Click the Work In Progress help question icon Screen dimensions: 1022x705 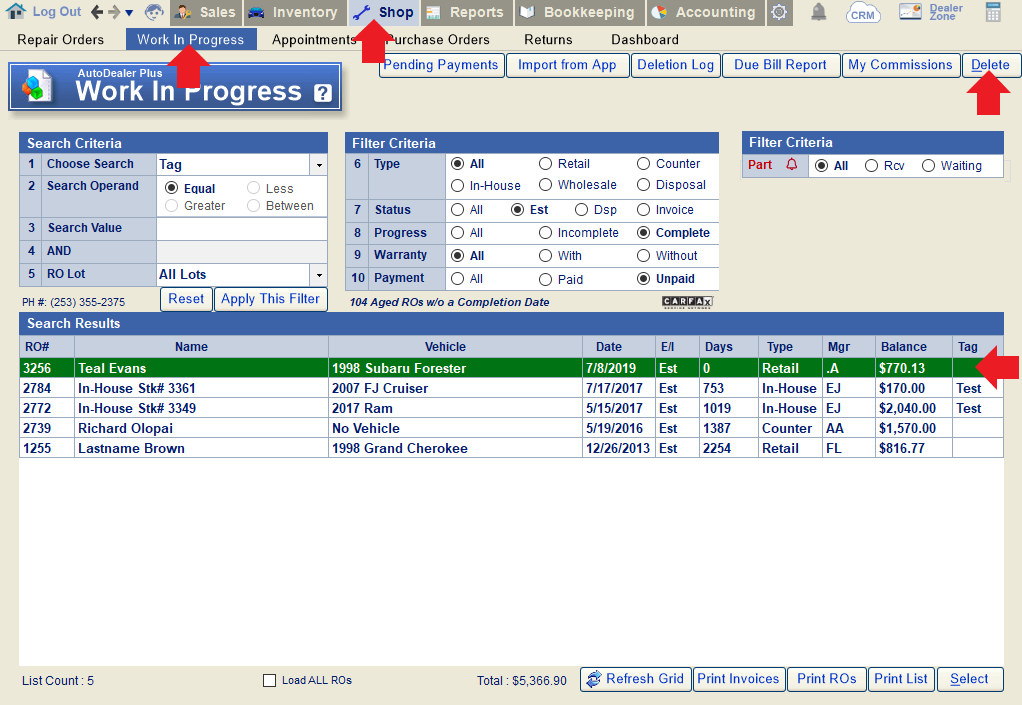tap(323, 93)
